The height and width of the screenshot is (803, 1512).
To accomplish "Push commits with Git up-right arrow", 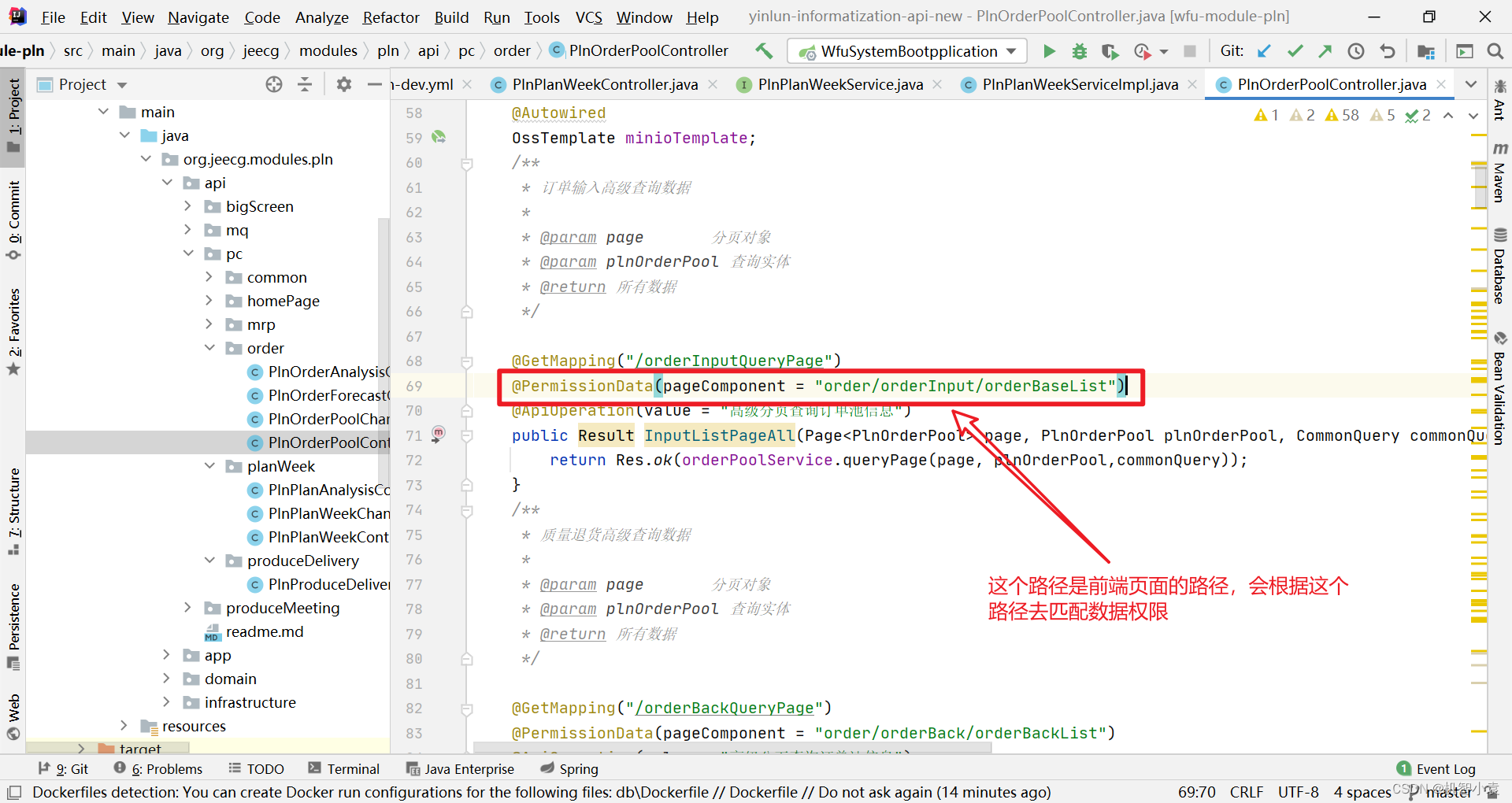I will click(x=1325, y=51).
